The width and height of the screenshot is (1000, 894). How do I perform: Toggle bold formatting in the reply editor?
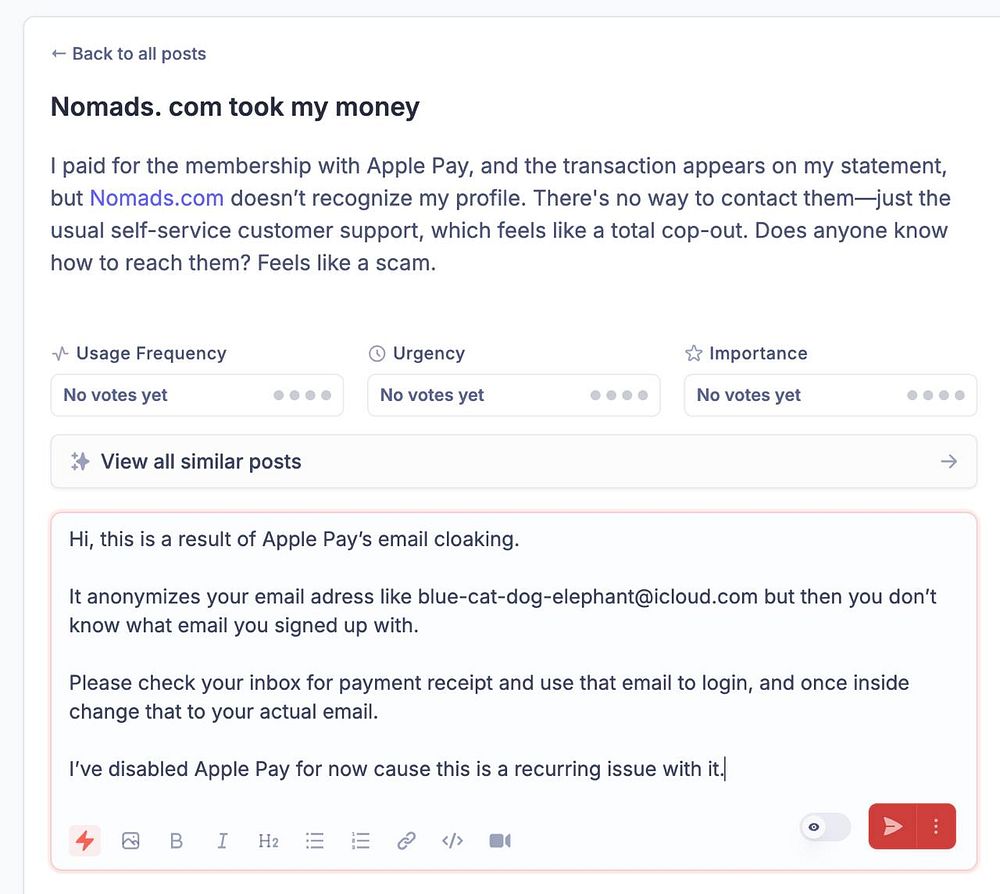pos(176,841)
